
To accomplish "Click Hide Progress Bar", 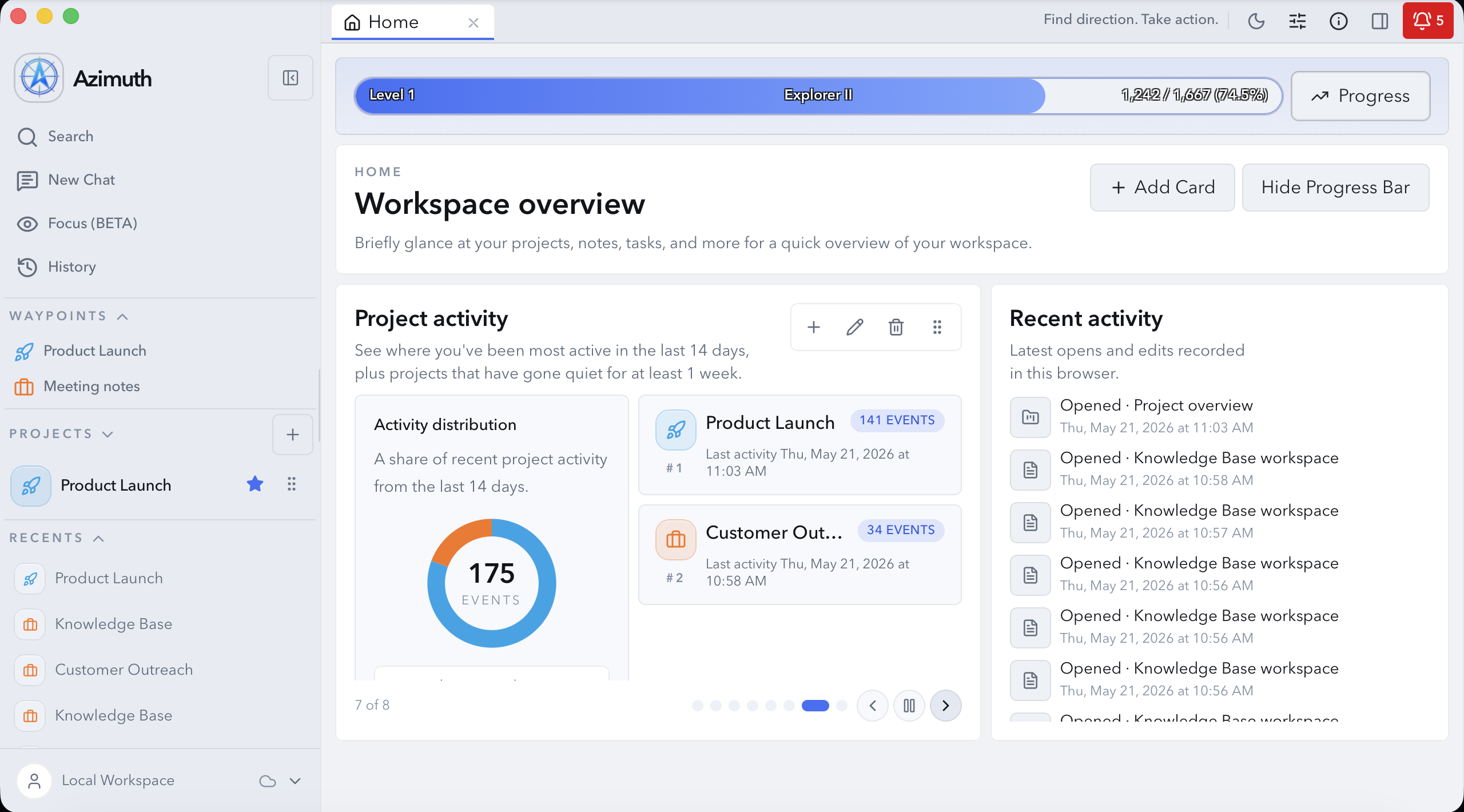I will click(x=1335, y=188).
